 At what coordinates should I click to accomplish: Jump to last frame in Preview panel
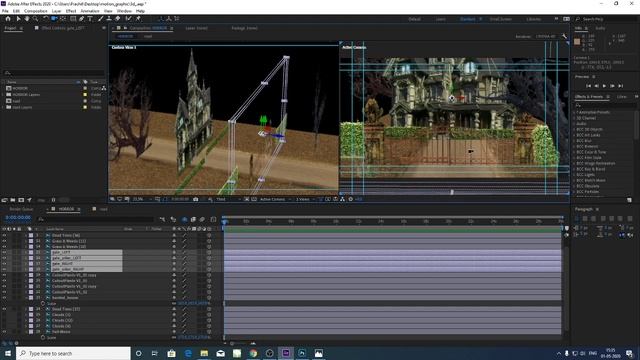click(620, 86)
